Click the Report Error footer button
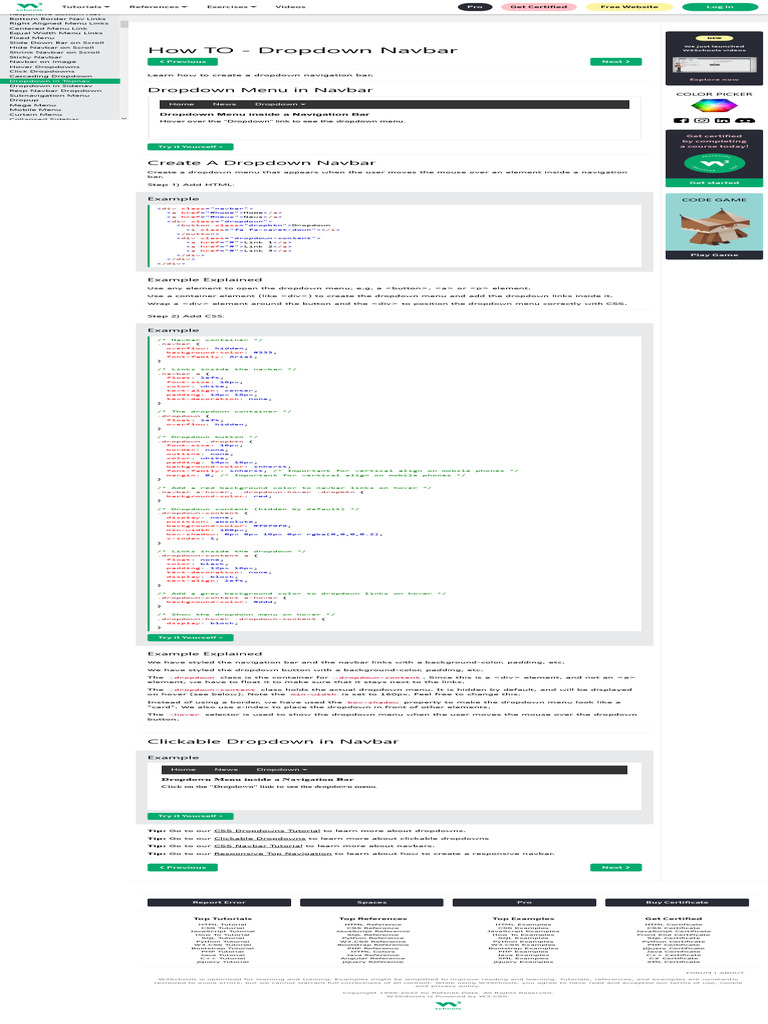The height and width of the screenshot is (1024, 768). (219, 903)
